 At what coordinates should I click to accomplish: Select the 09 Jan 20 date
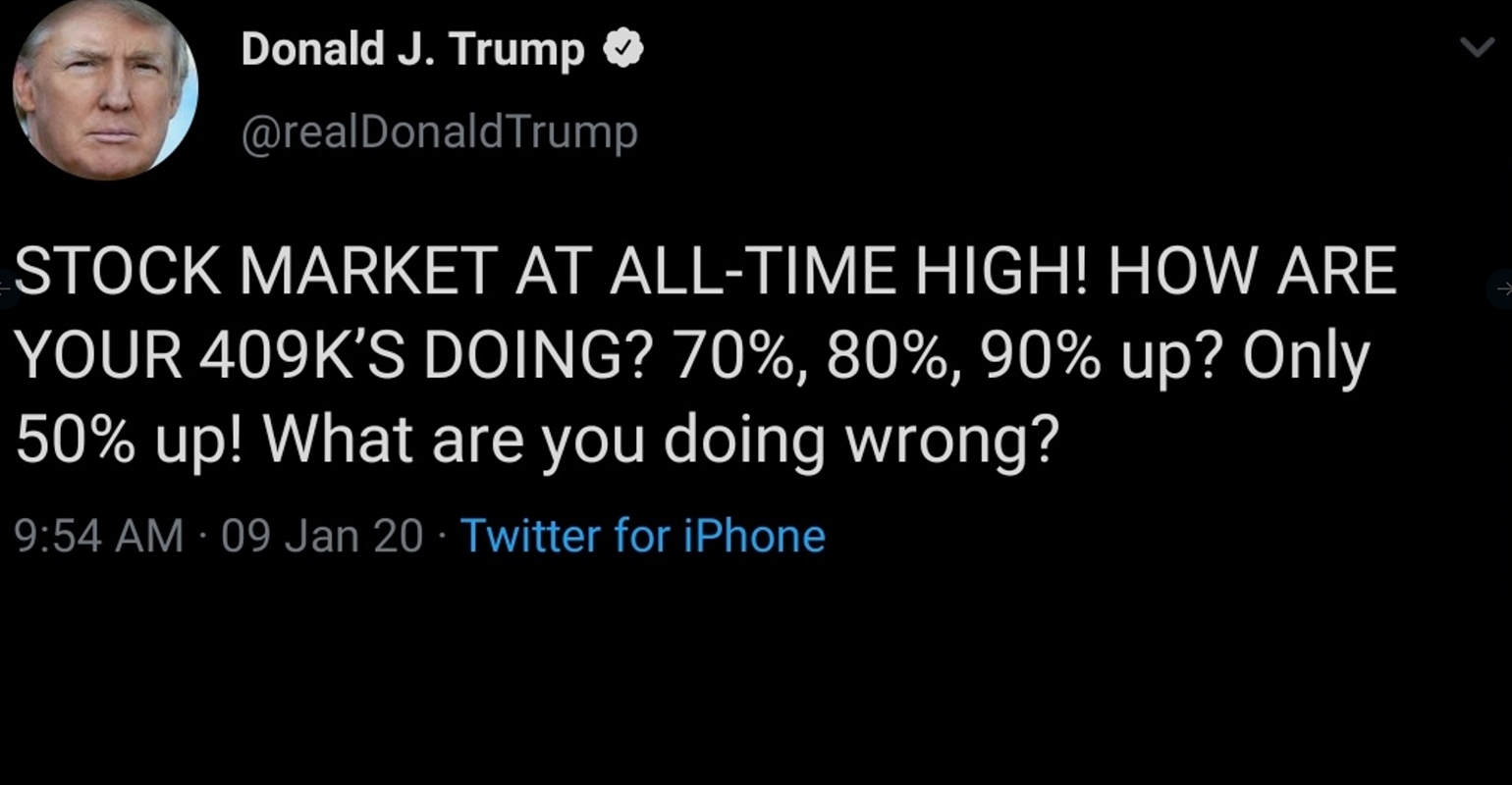pyautogui.click(x=322, y=536)
